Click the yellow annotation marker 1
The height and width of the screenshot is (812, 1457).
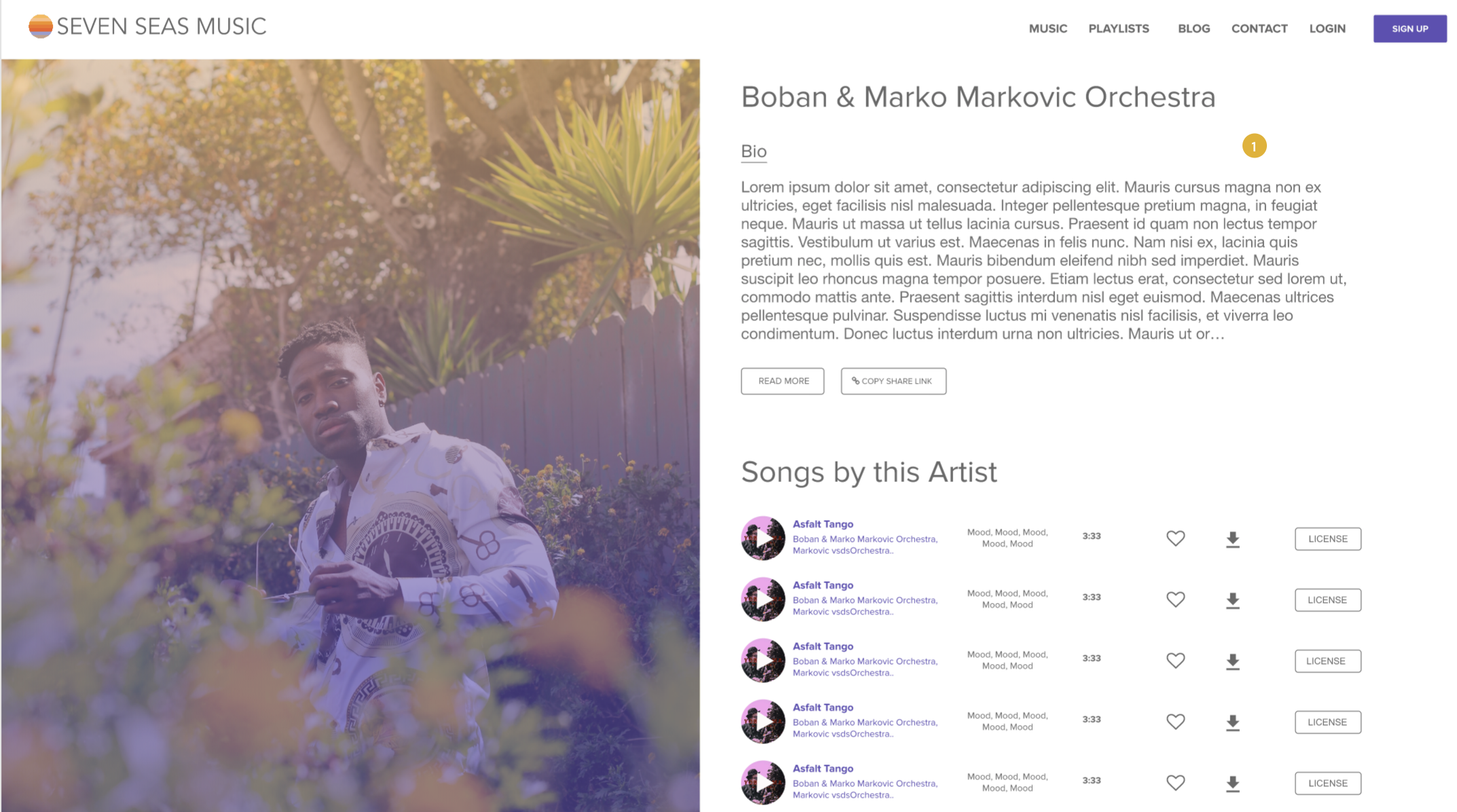pos(1254,146)
